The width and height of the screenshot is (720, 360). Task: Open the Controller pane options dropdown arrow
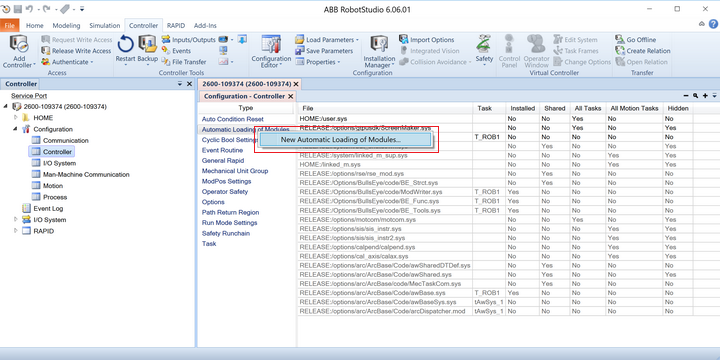pos(180,84)
